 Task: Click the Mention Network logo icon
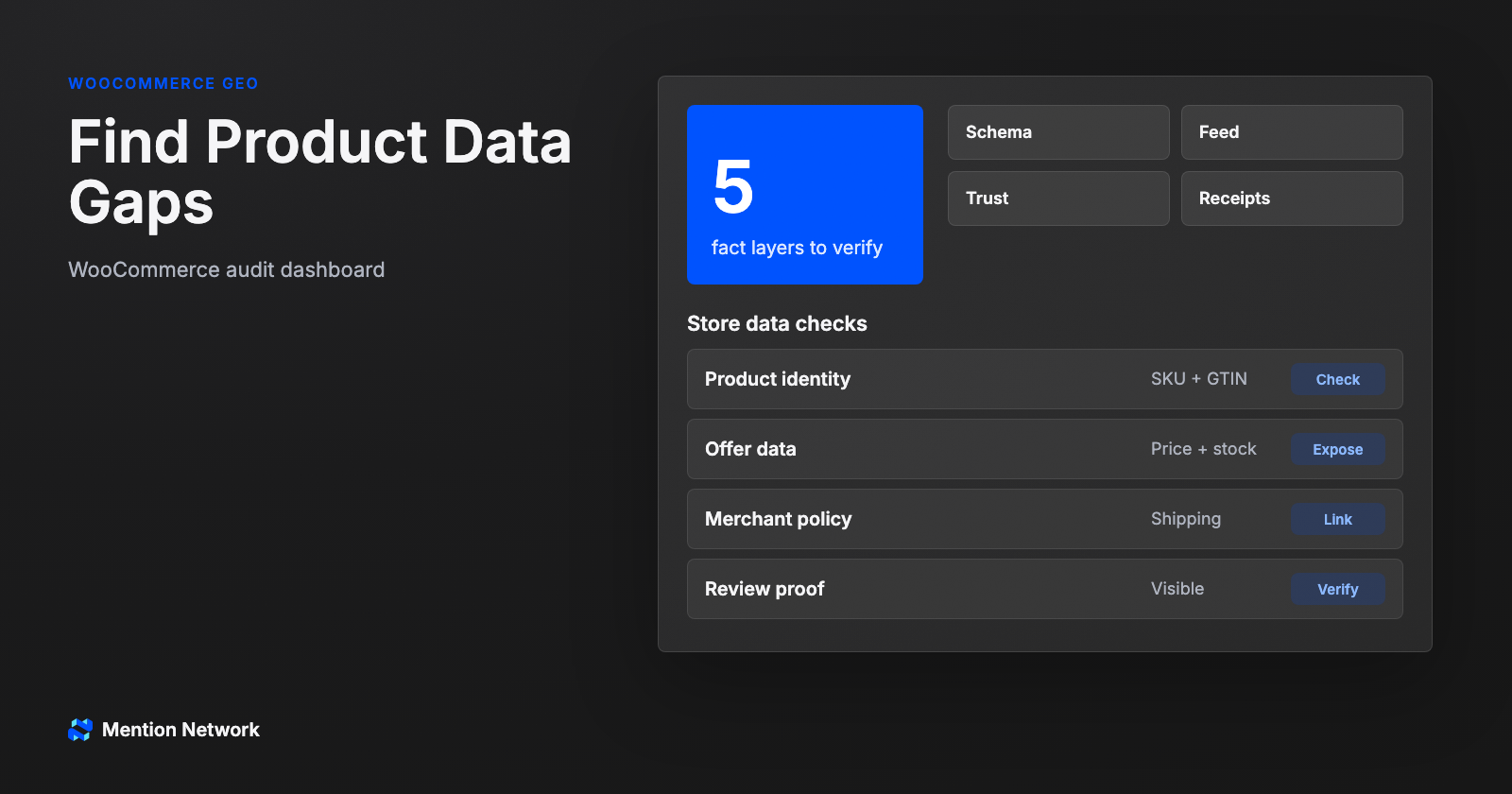(80, 730)
